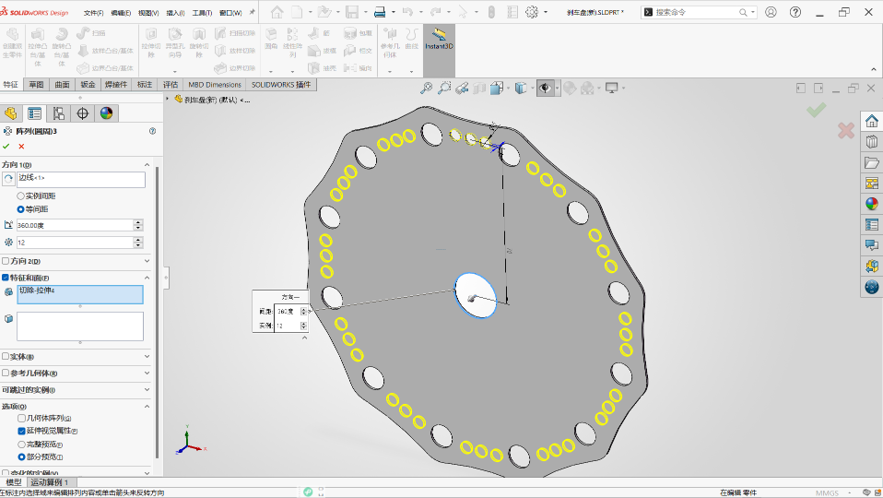Open the ConfigurationManager tab icon
The image size is (883, 498).
(59, 113)
